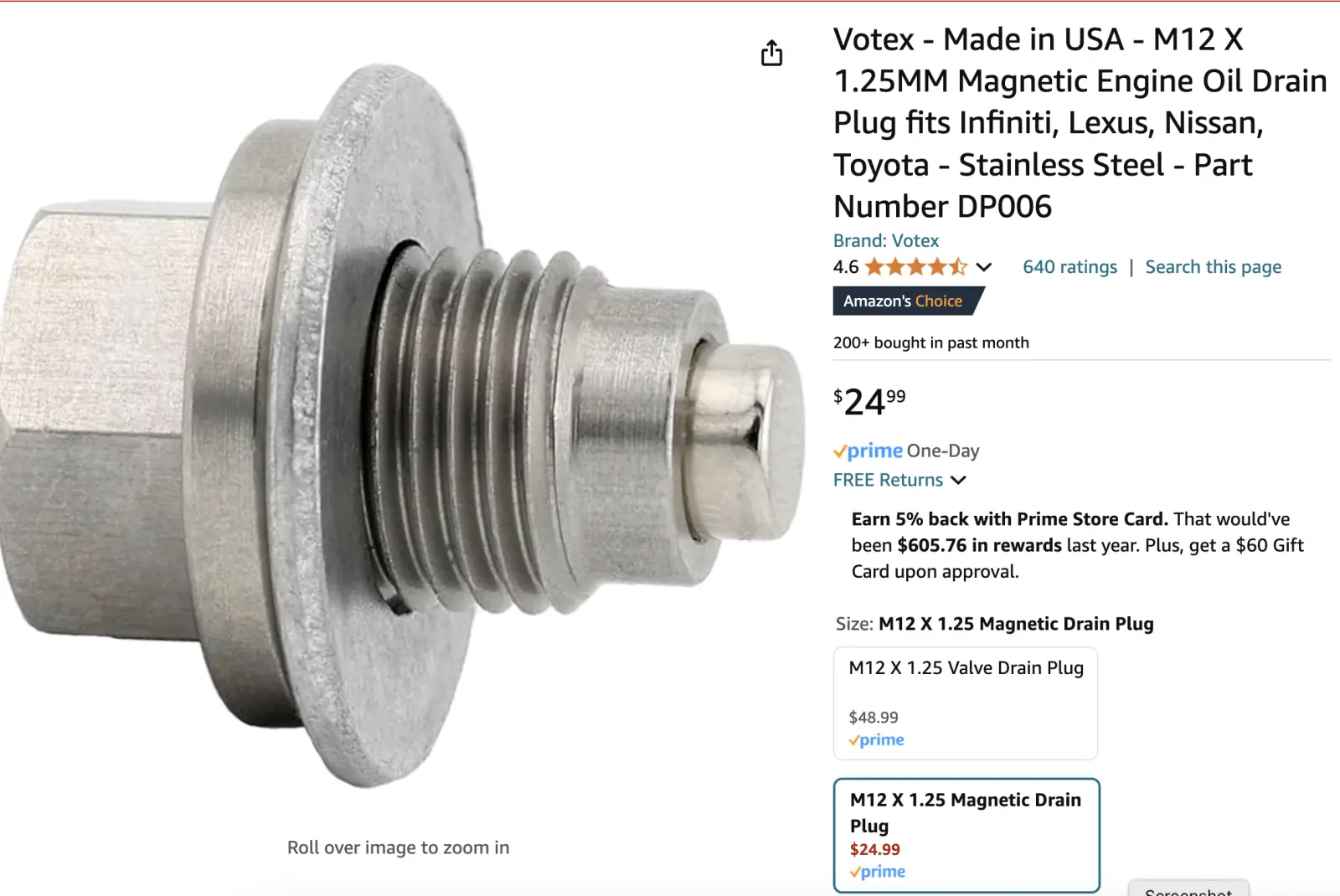Click Search this page link
Screen dimensions: 1340x896
pyautogui.click(x=1213, y=267)
